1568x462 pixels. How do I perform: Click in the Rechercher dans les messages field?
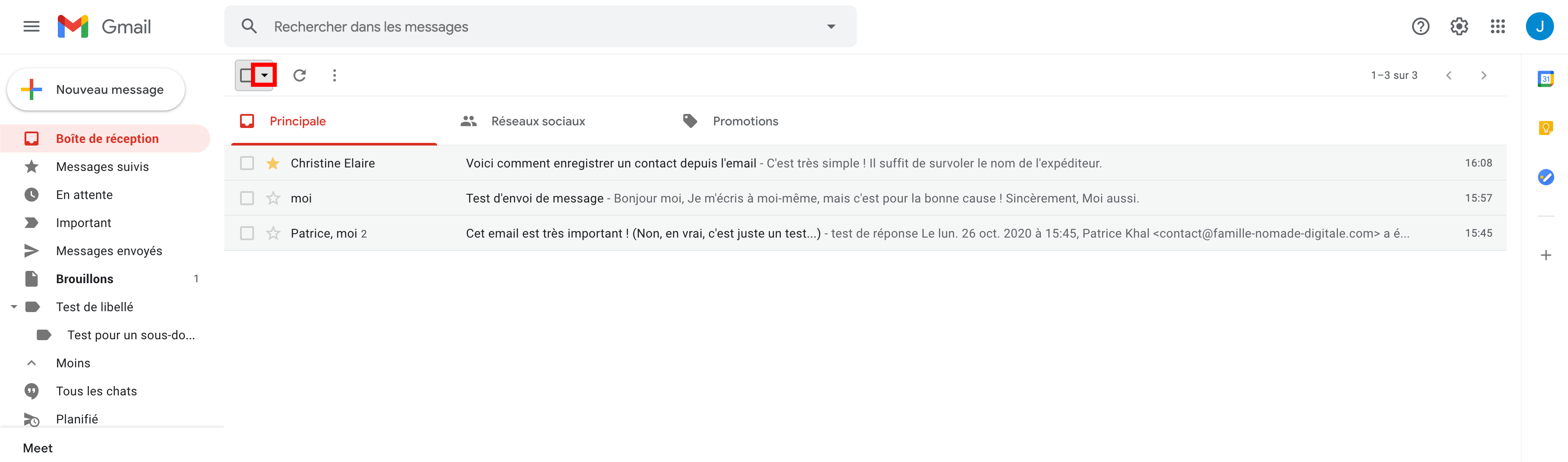click(x=540, y=26)
